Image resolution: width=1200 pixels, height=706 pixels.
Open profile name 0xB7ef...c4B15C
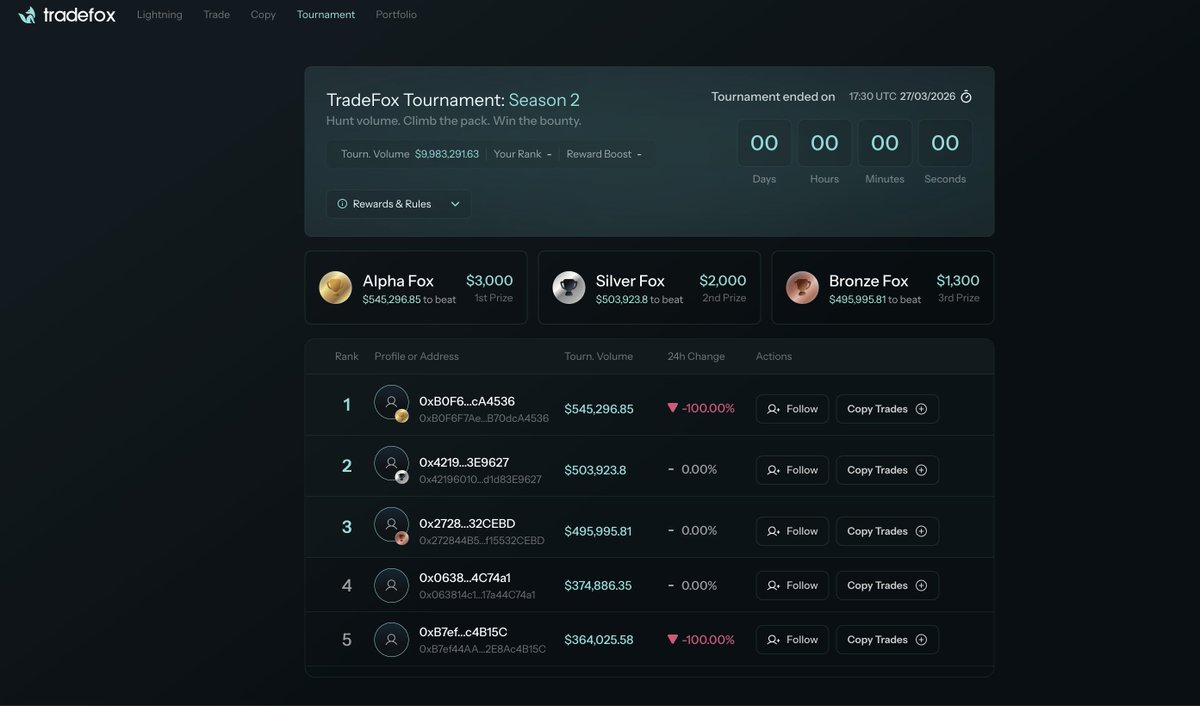[463, 631]
